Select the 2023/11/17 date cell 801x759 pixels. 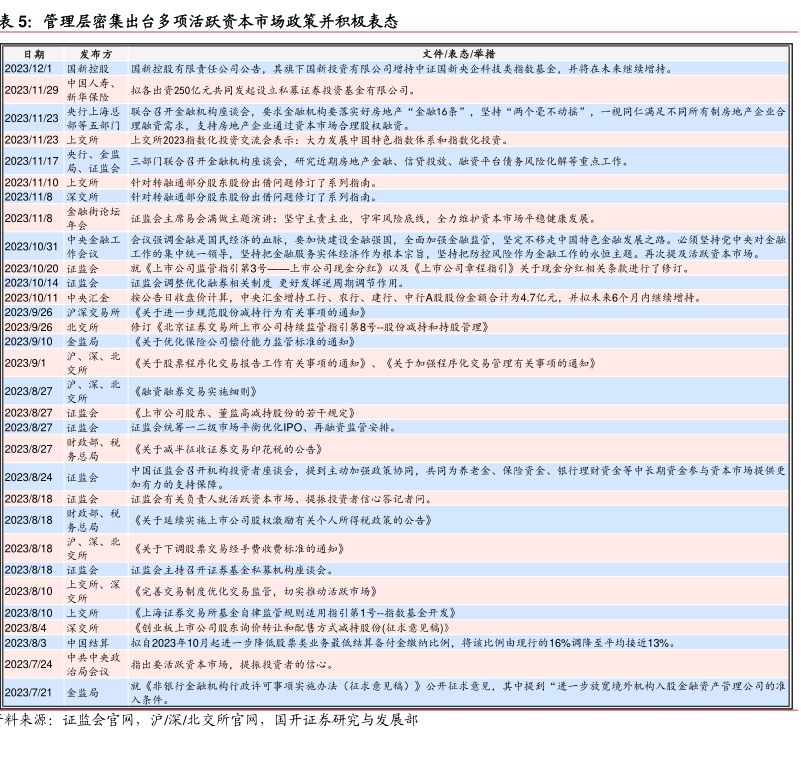[32, 161]
